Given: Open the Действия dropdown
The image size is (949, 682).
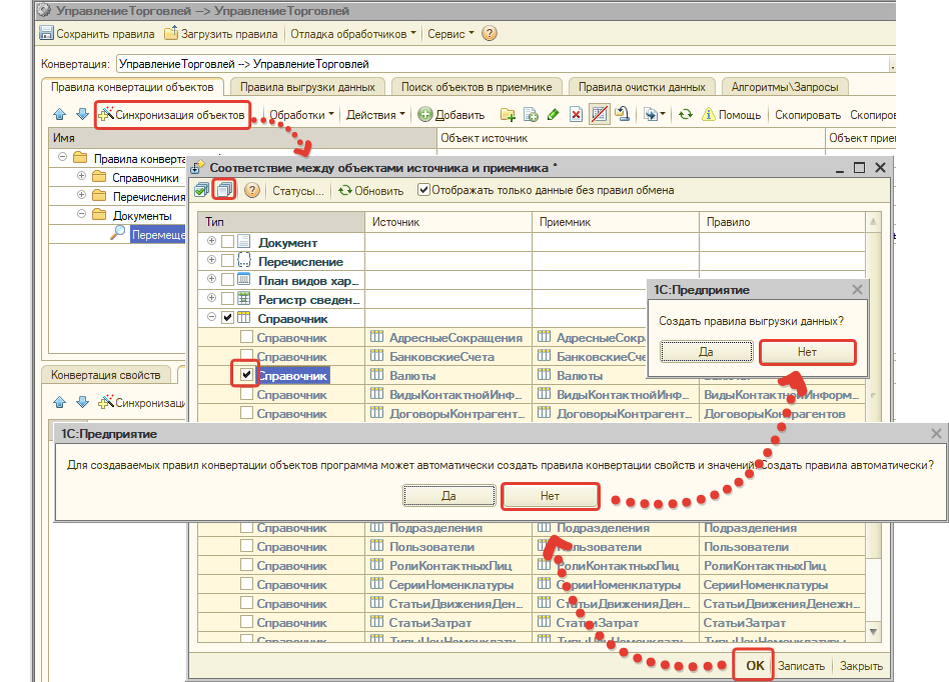Looking at the screenshot, I should coord(375,115).
